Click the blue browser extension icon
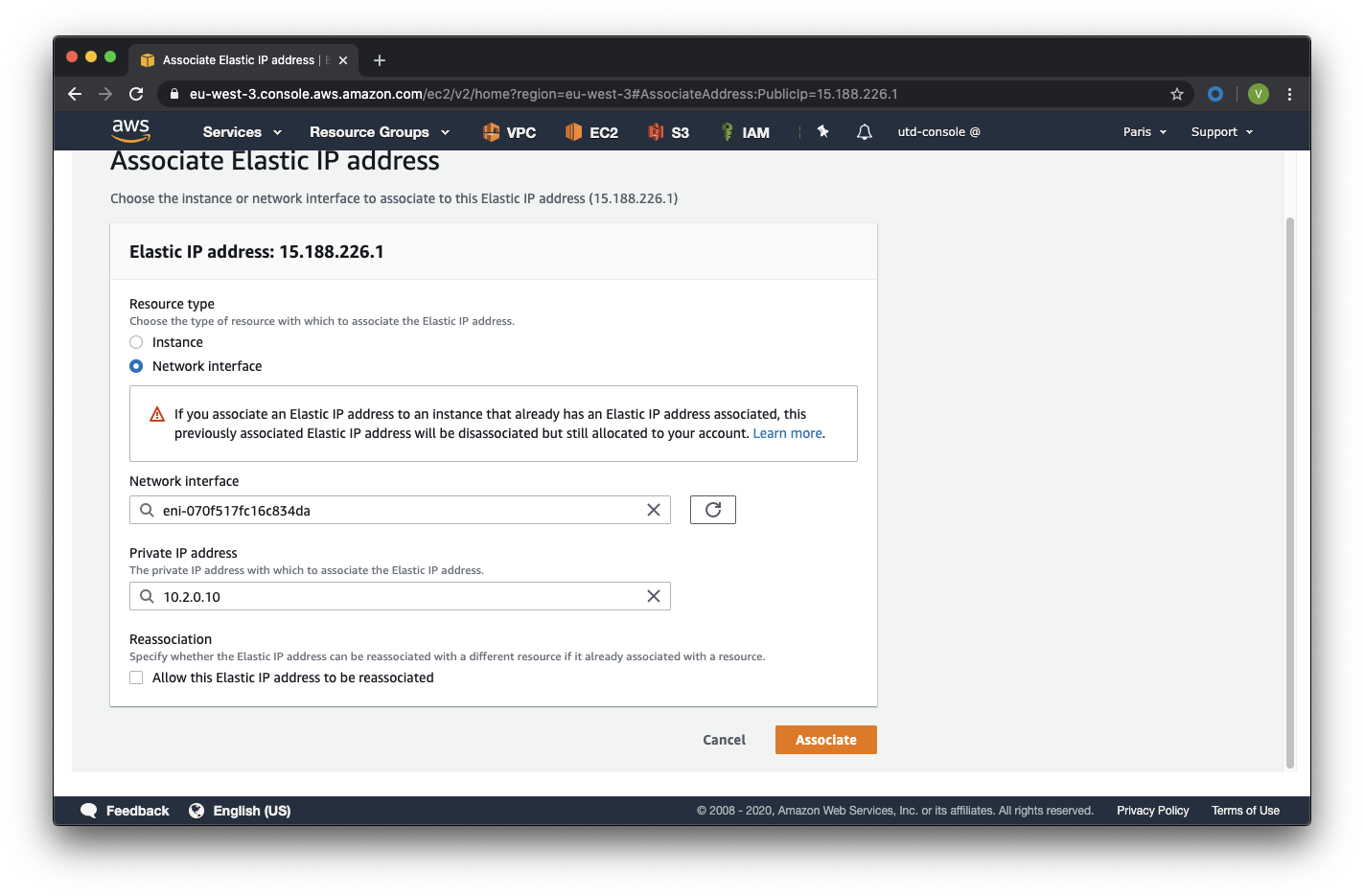Viewport: 1364px width, 896px height. [x=1215, y=94]
